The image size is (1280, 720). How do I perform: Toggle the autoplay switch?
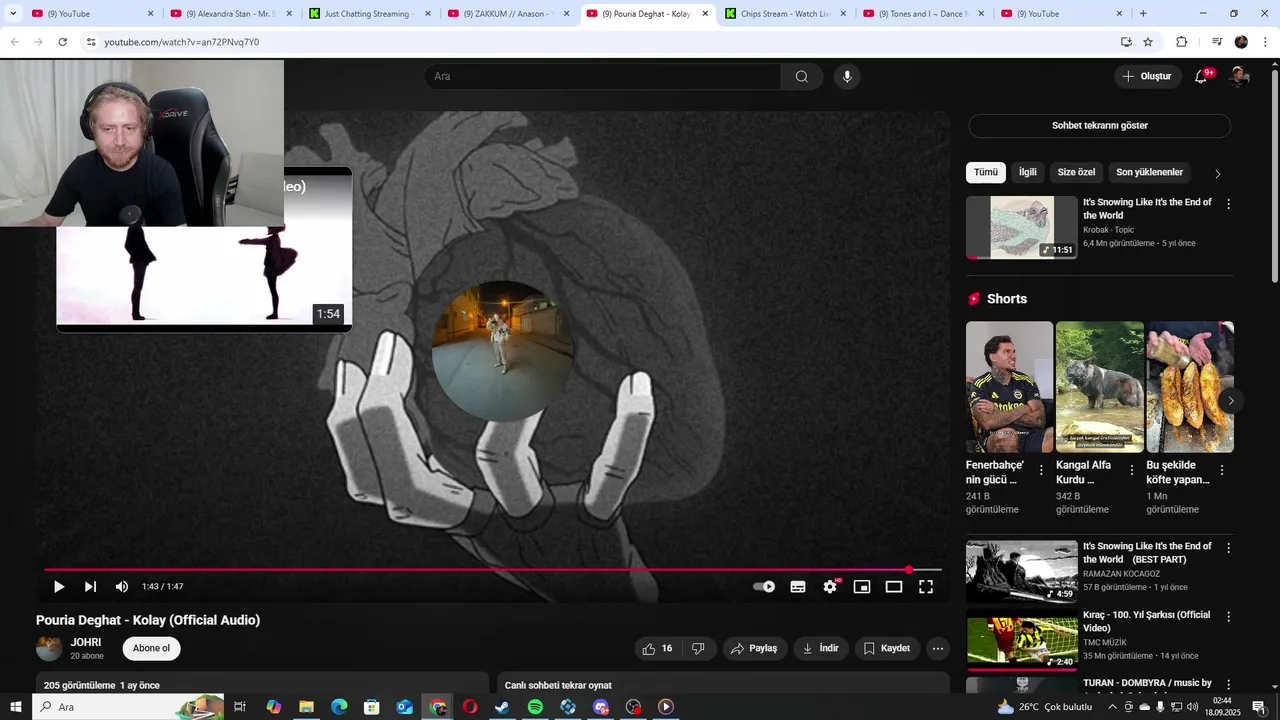click(764, 587)
